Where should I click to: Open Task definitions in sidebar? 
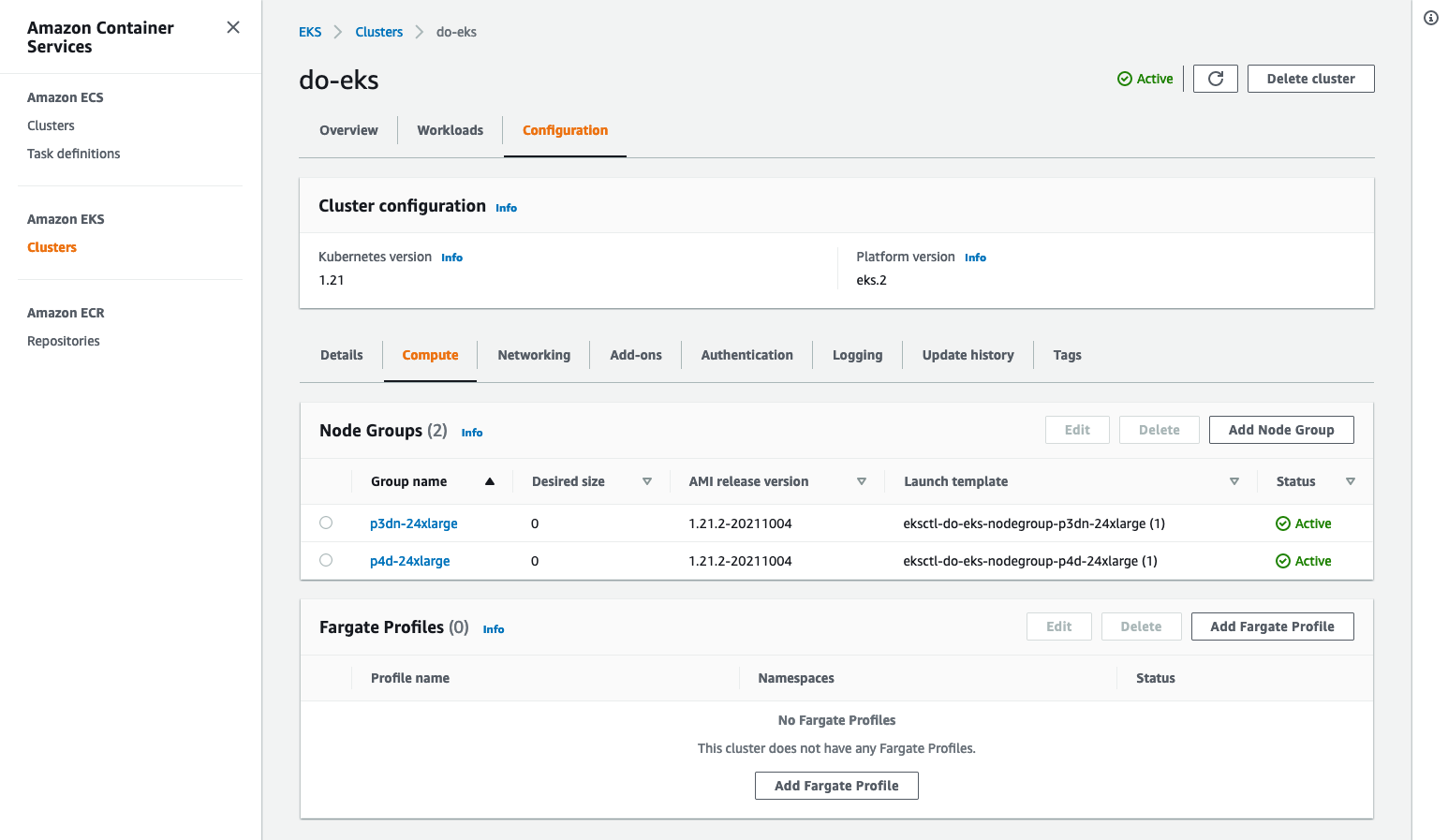pyautogui.click(x=74, y=154)
